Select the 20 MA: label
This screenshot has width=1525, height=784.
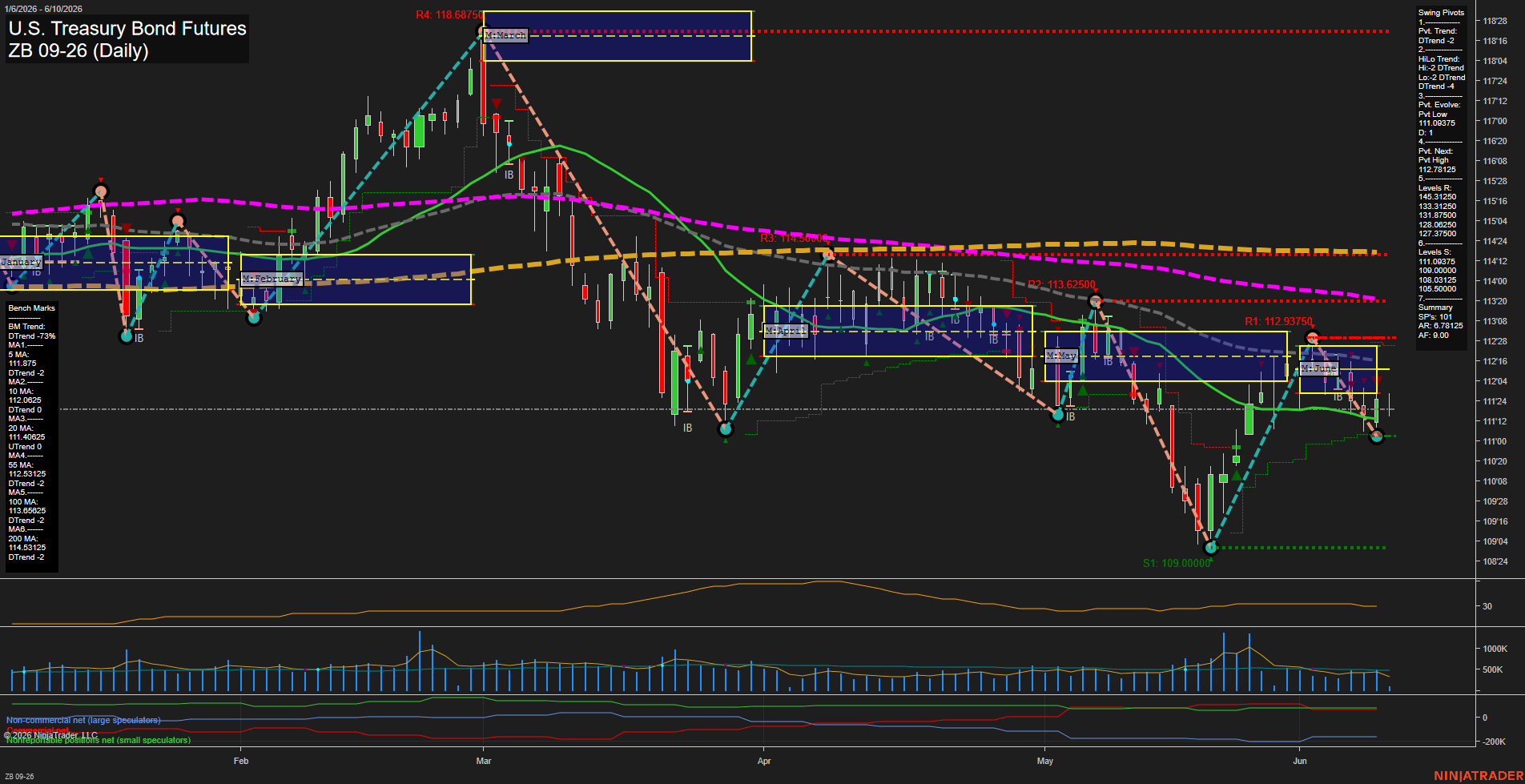(x=21, y=428)
